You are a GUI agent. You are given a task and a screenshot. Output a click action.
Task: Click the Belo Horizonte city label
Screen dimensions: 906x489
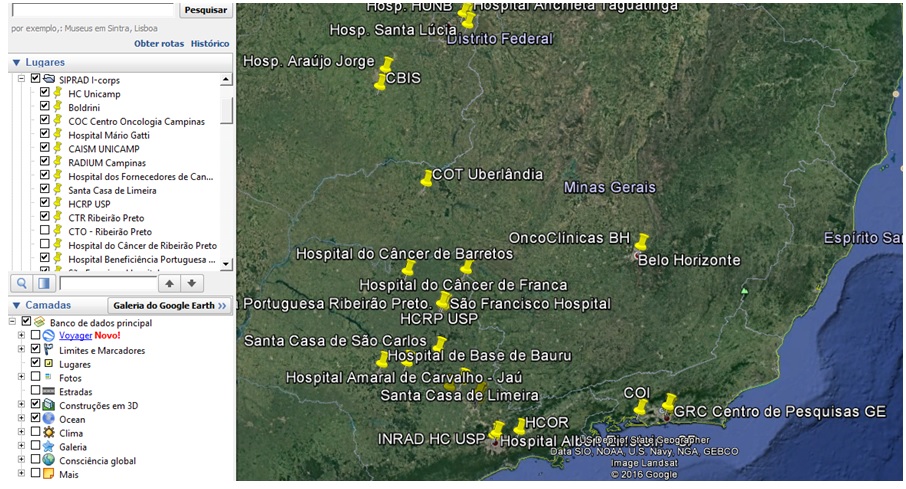coord(689,260)
